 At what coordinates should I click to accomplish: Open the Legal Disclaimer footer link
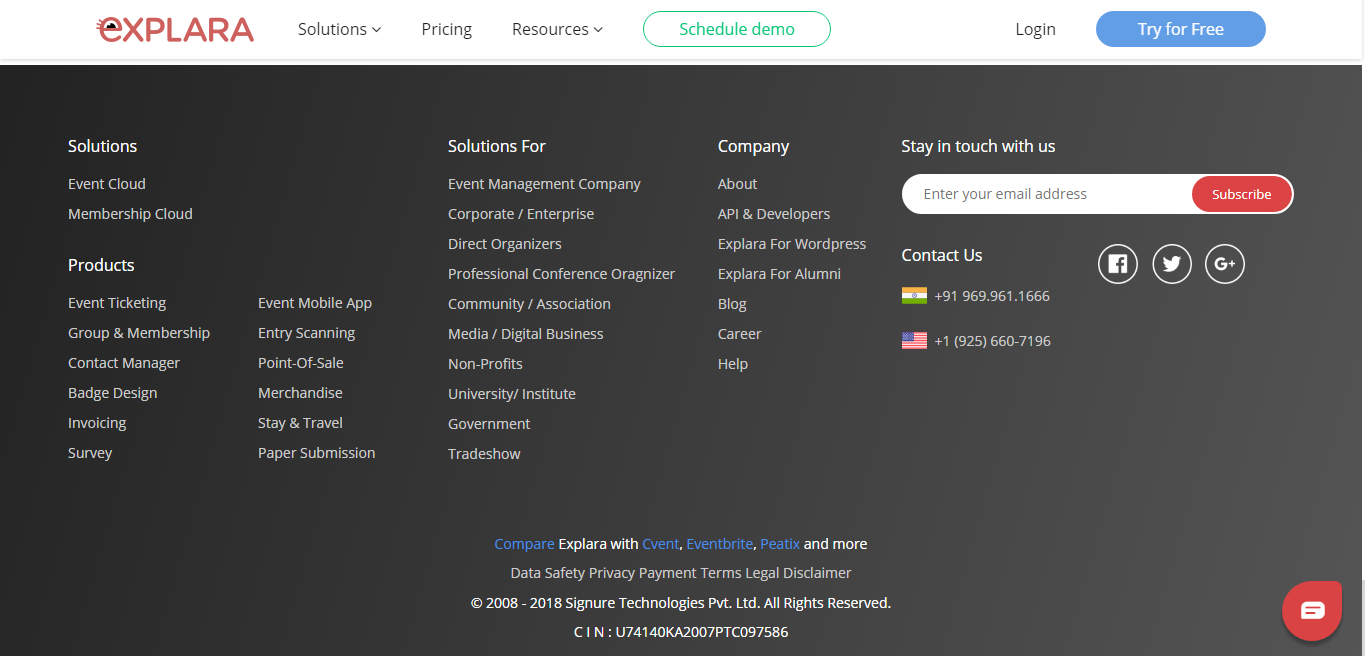(798, 573)
